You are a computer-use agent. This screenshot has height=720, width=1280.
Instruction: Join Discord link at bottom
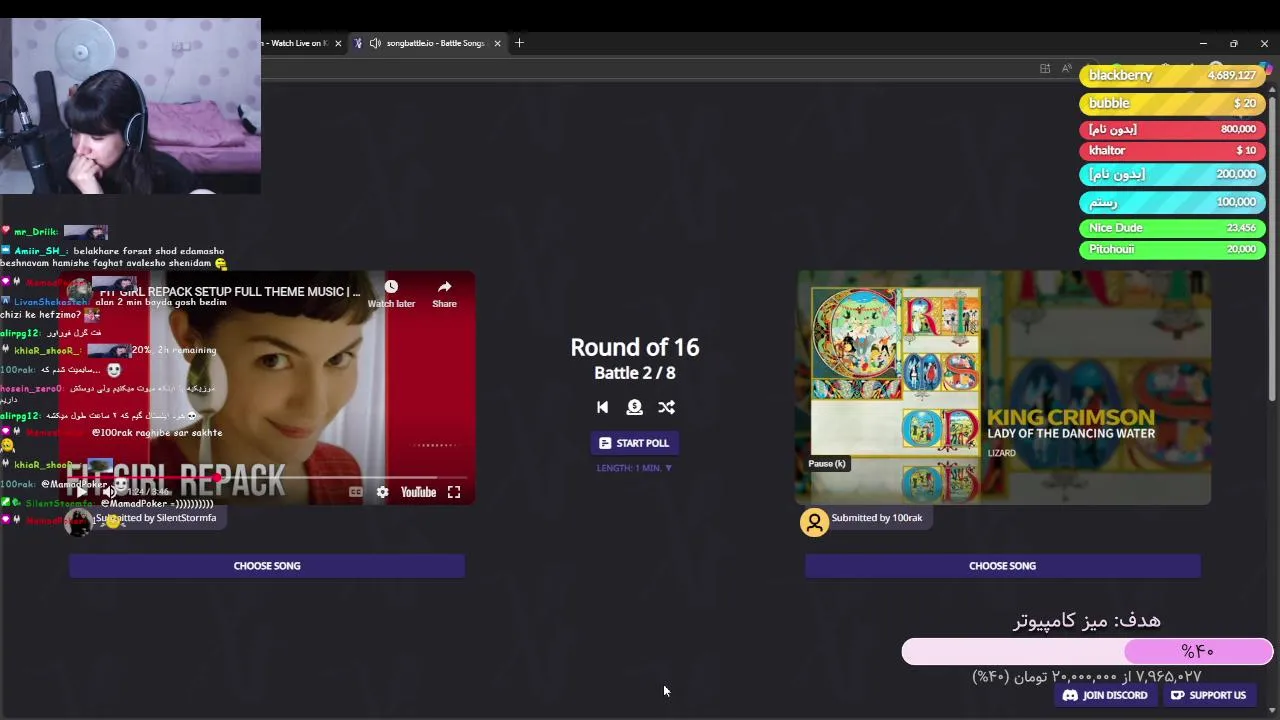coord(1105,695)
